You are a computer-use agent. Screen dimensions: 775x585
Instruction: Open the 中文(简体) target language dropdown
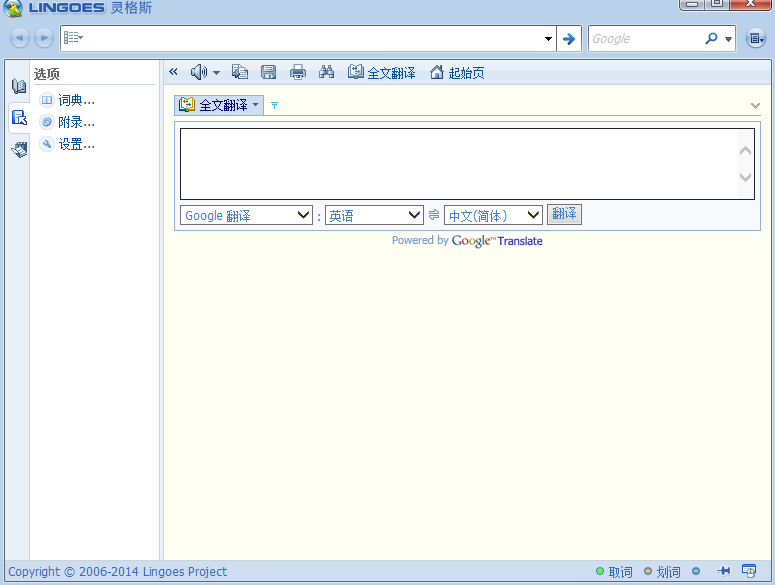(493, 215)
